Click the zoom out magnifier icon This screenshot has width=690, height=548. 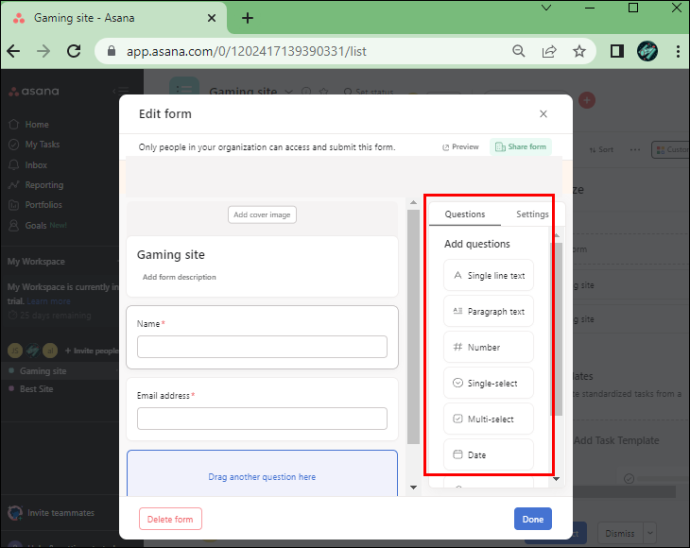pyautogui.click(x=519, y=51)
